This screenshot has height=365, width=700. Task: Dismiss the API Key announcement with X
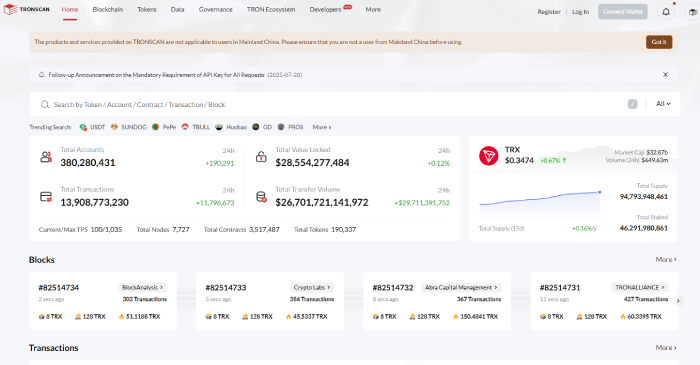tap(665, 75)
